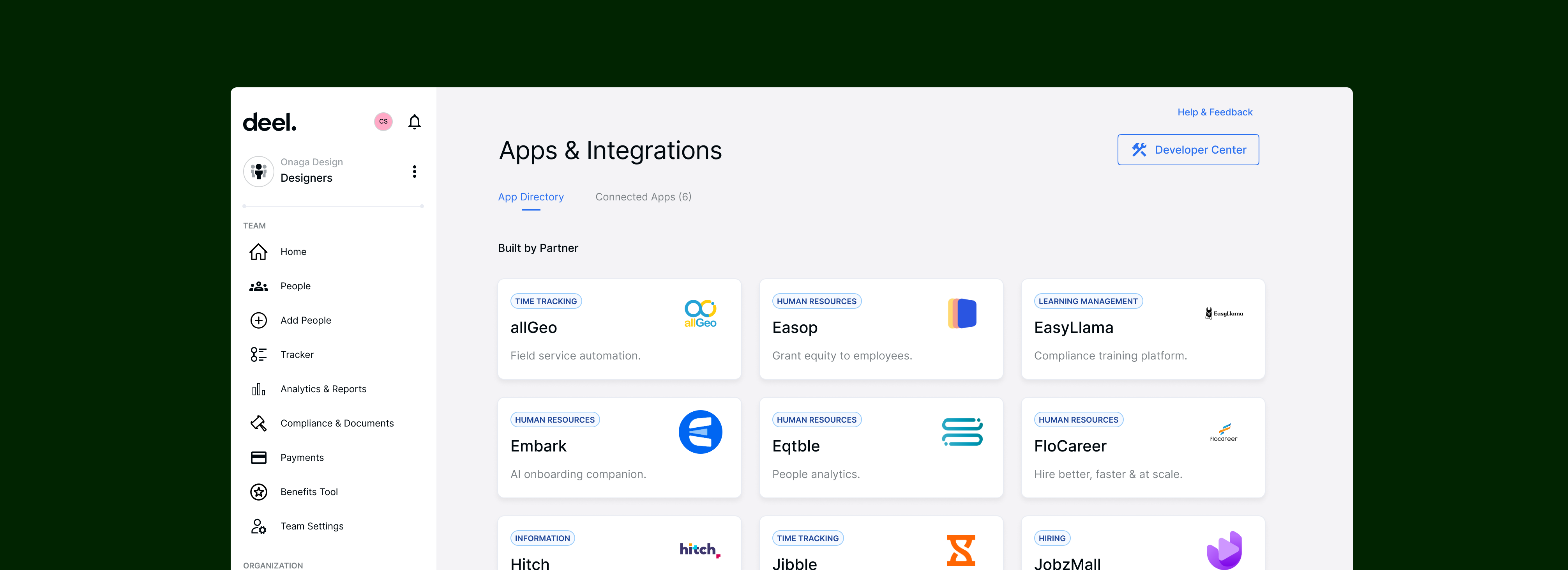This screenshot has width=1568, height=570.
Task: Click the deel logo
Action: [270, 122]
